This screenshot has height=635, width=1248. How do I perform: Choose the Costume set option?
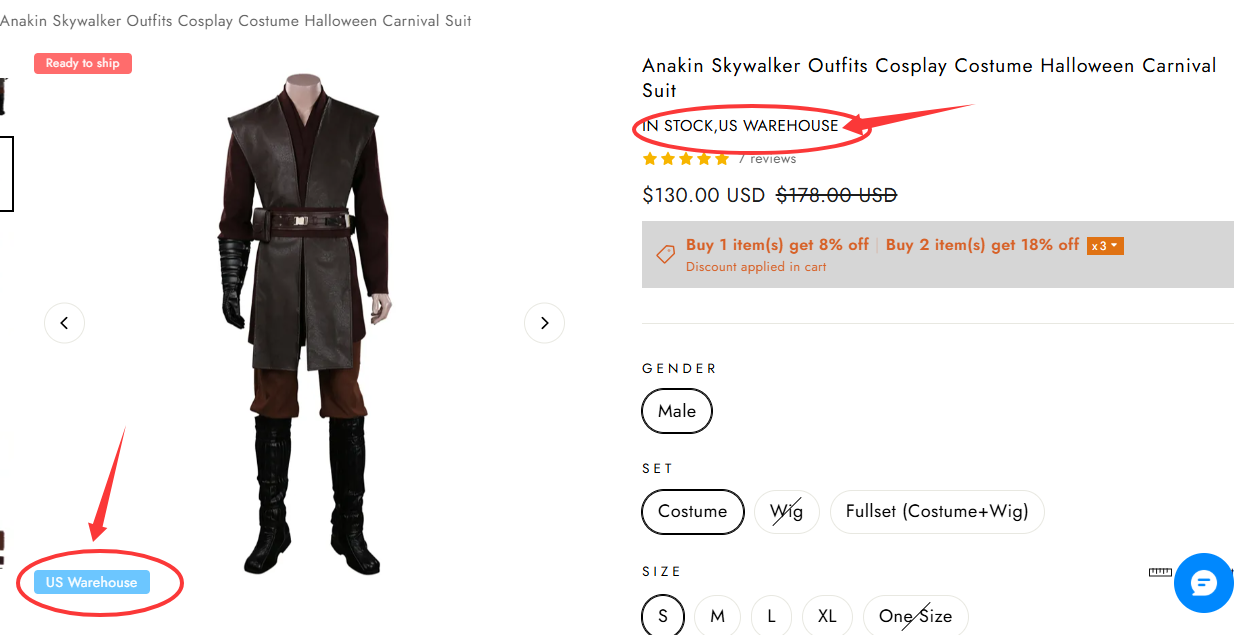tap(692, 512)
